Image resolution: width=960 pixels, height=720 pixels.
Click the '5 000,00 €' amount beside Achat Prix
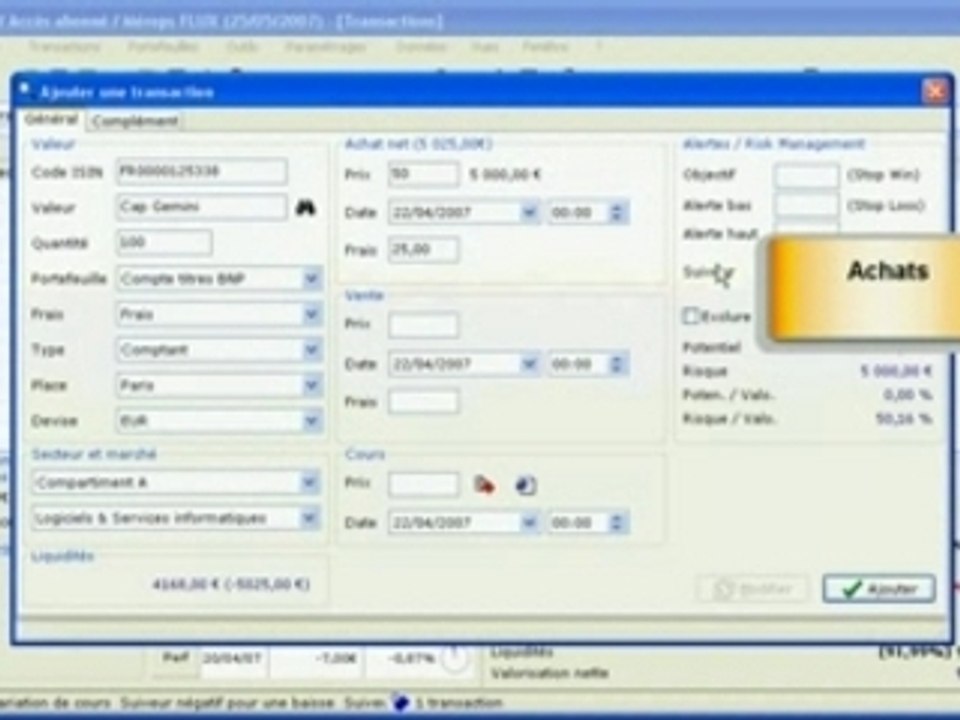pos(505,175)
